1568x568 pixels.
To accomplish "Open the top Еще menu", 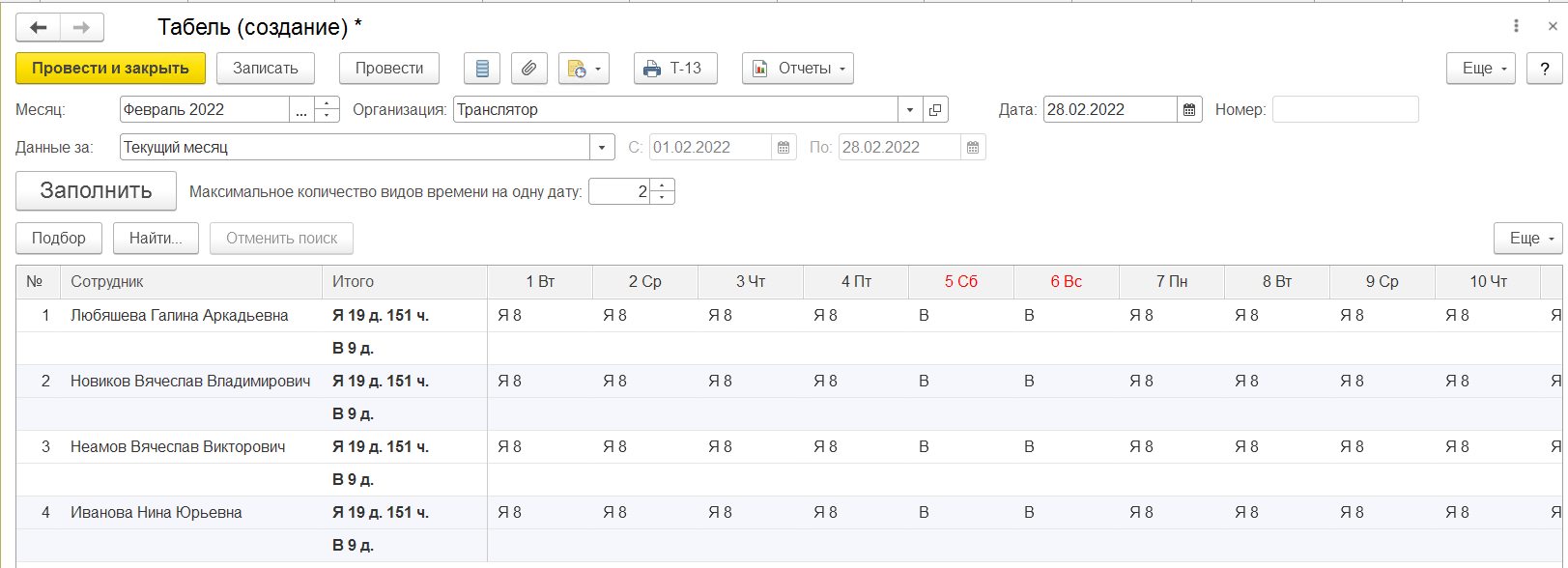I will point(1480,69).
